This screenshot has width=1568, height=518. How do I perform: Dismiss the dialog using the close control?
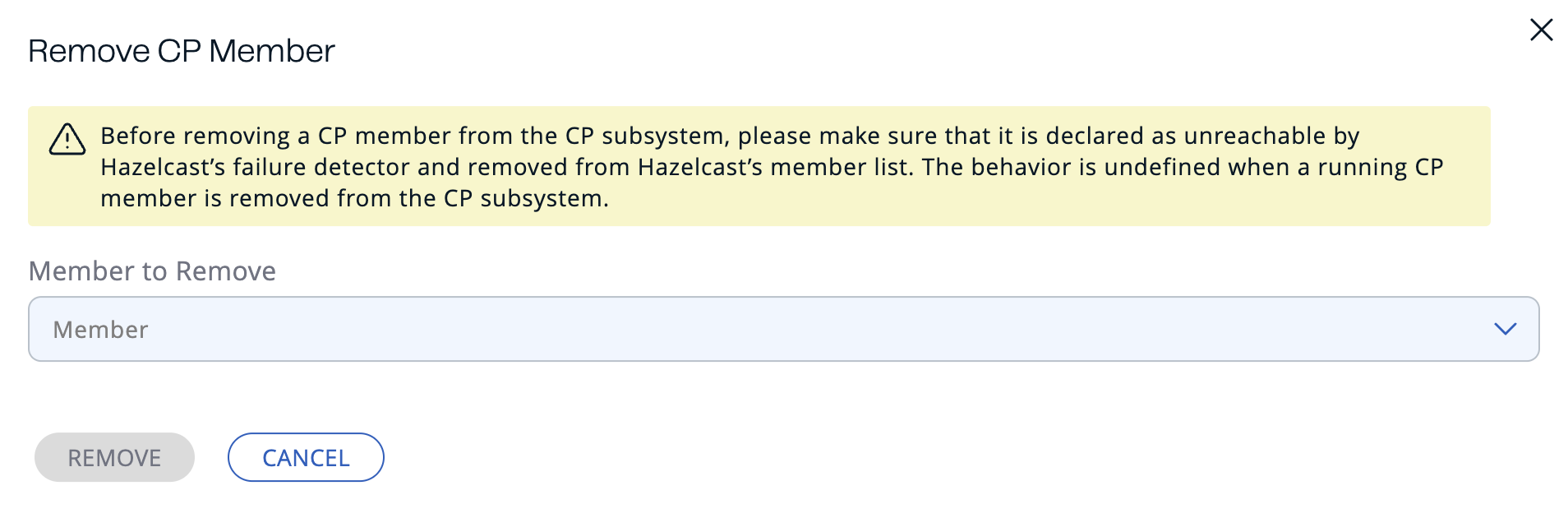[x=1541, y=30]
